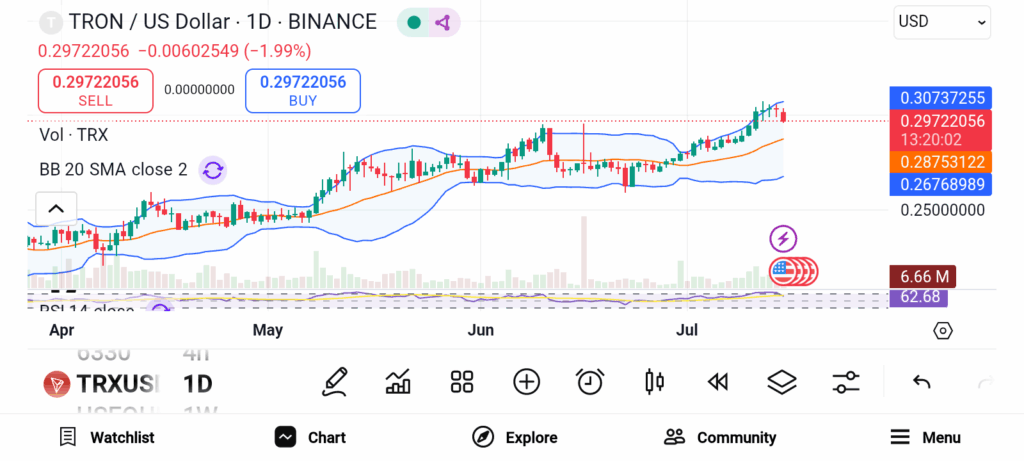Screen dimensions: 1024x461
Task: Tap the Apr date axis label
Action: [x=61, y=330]
